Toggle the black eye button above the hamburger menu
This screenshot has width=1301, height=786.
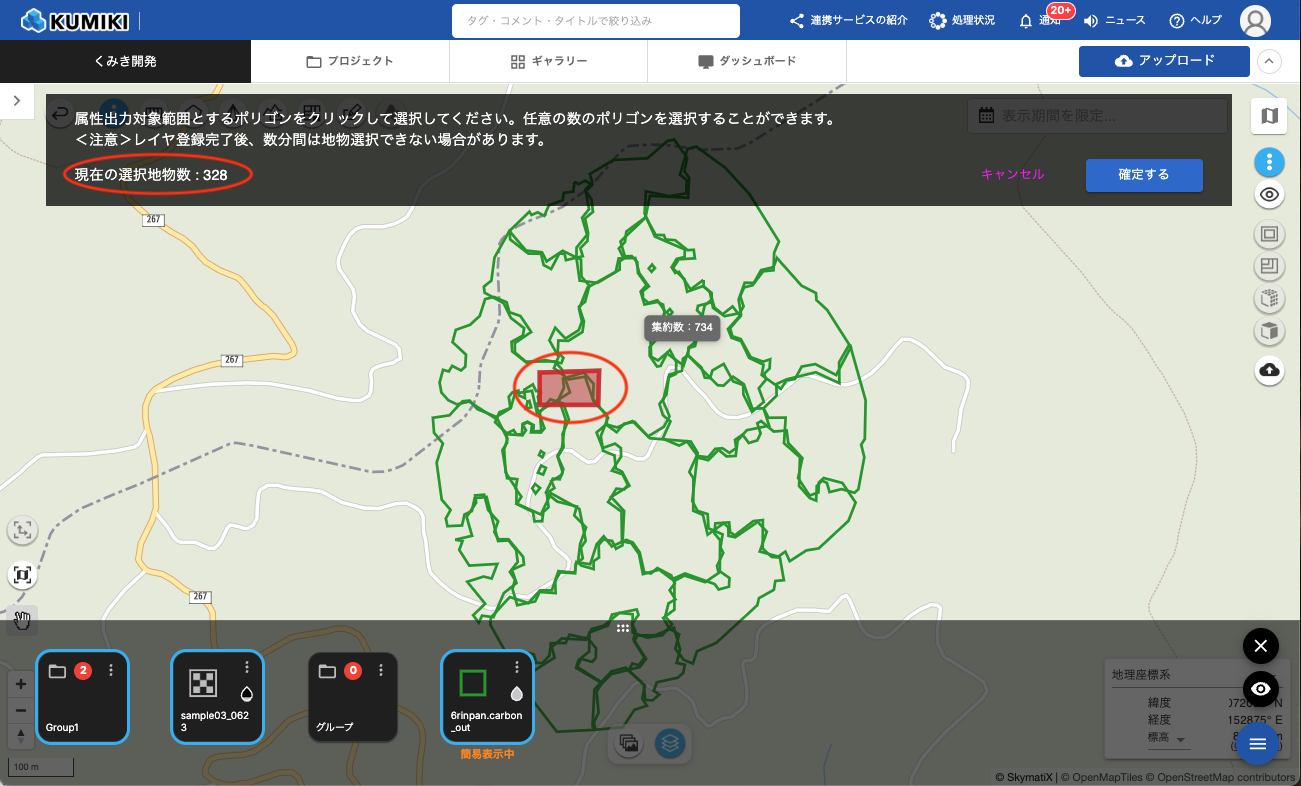click(x=1260, y=689)
